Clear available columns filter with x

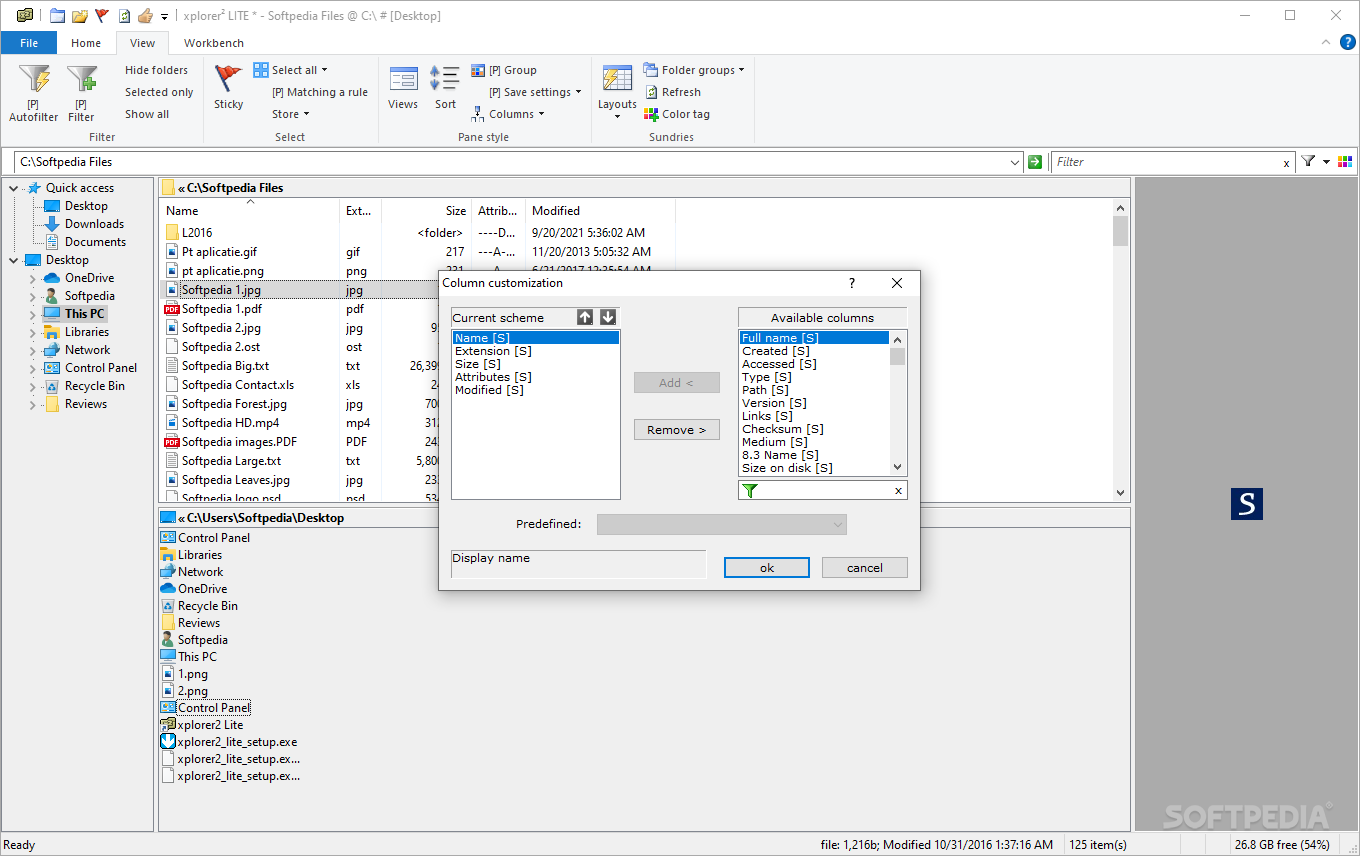[x=898, y=490]
